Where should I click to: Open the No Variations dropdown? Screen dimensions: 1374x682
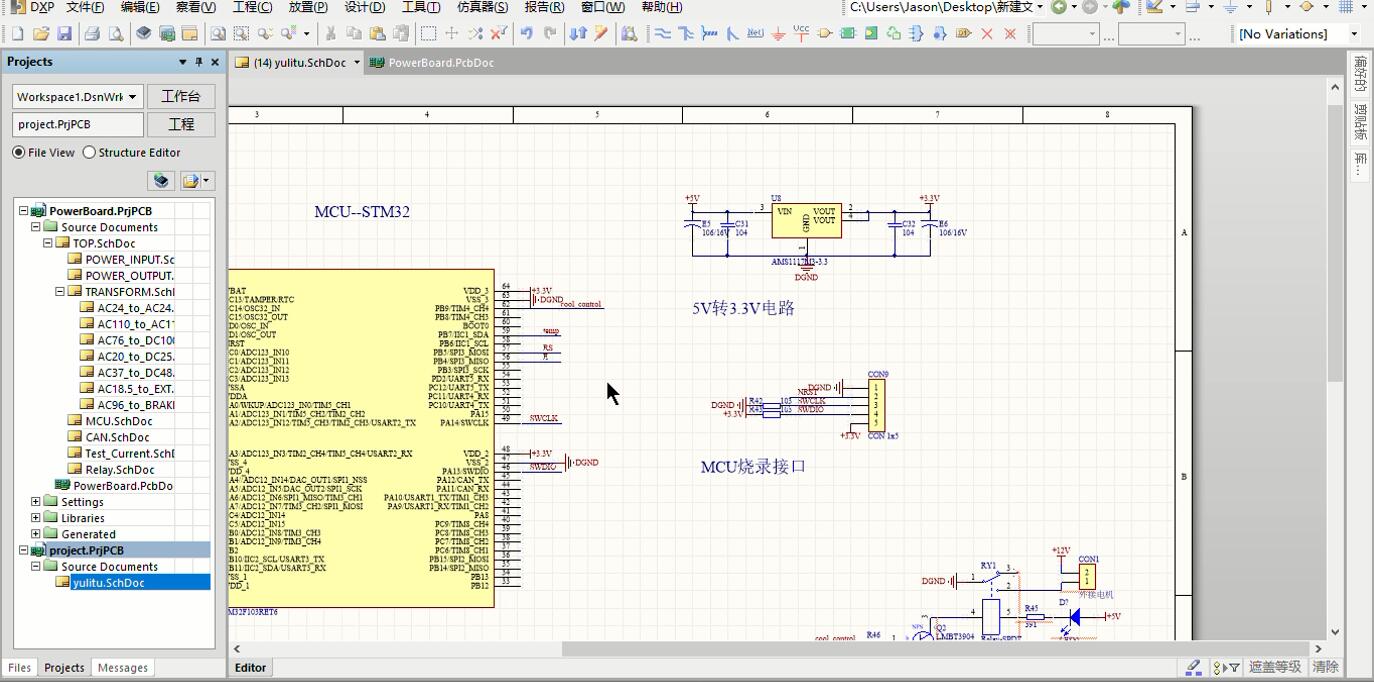1354,34
